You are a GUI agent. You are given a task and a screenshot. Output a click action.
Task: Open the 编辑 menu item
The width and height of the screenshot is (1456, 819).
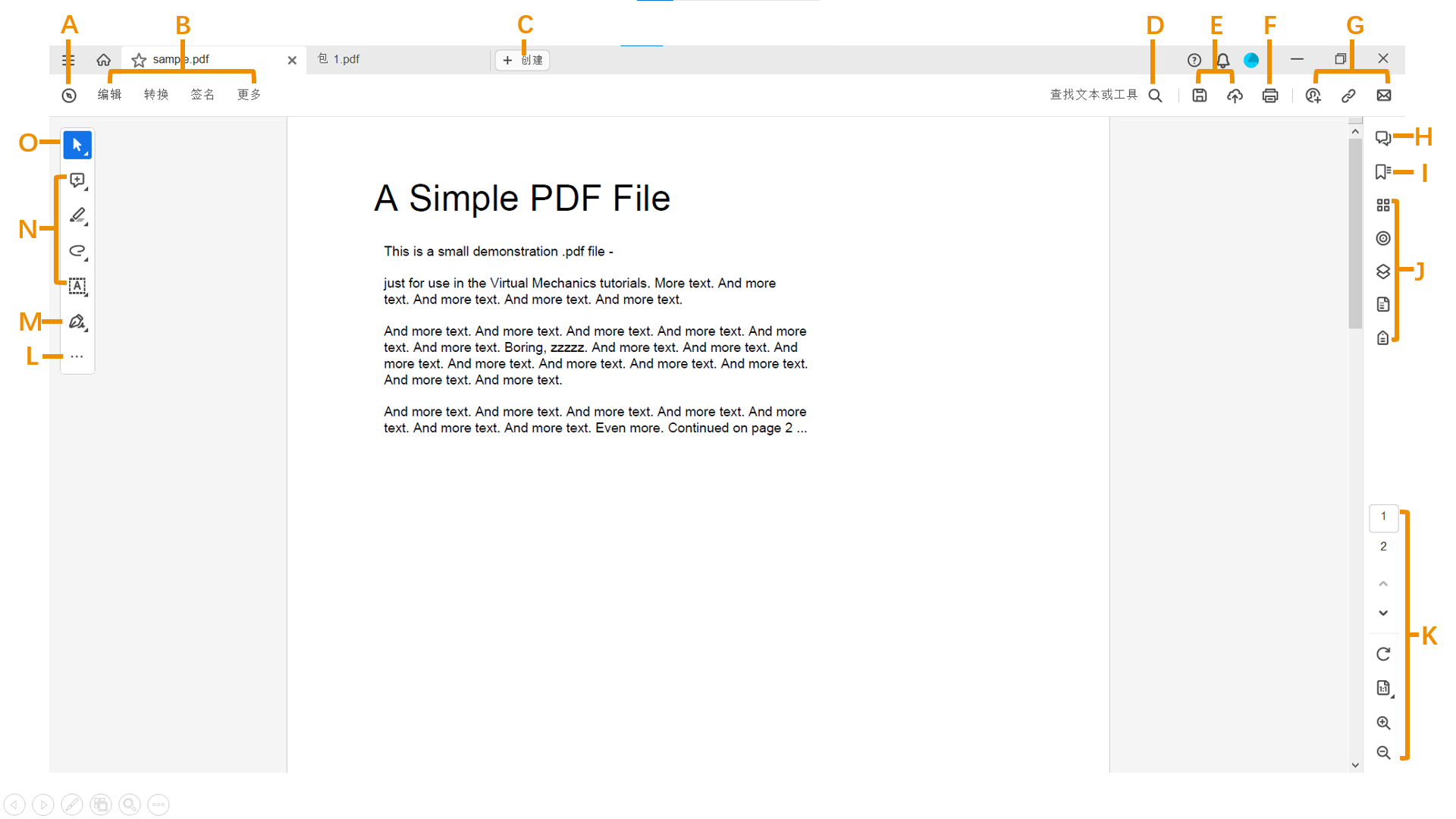pyautogui.click(x=110, y=95)
